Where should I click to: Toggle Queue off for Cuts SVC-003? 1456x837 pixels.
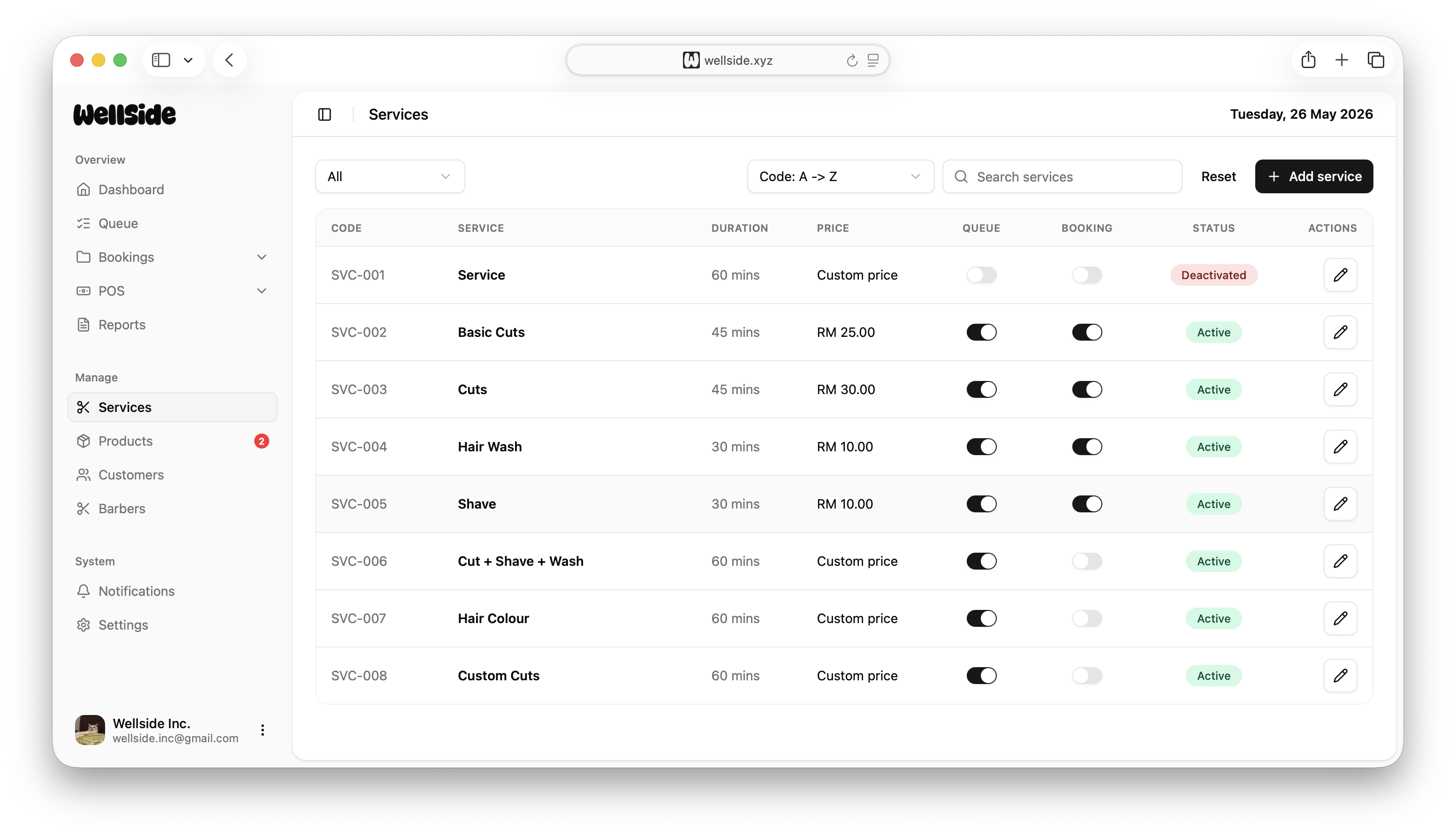tap(981, 389)
